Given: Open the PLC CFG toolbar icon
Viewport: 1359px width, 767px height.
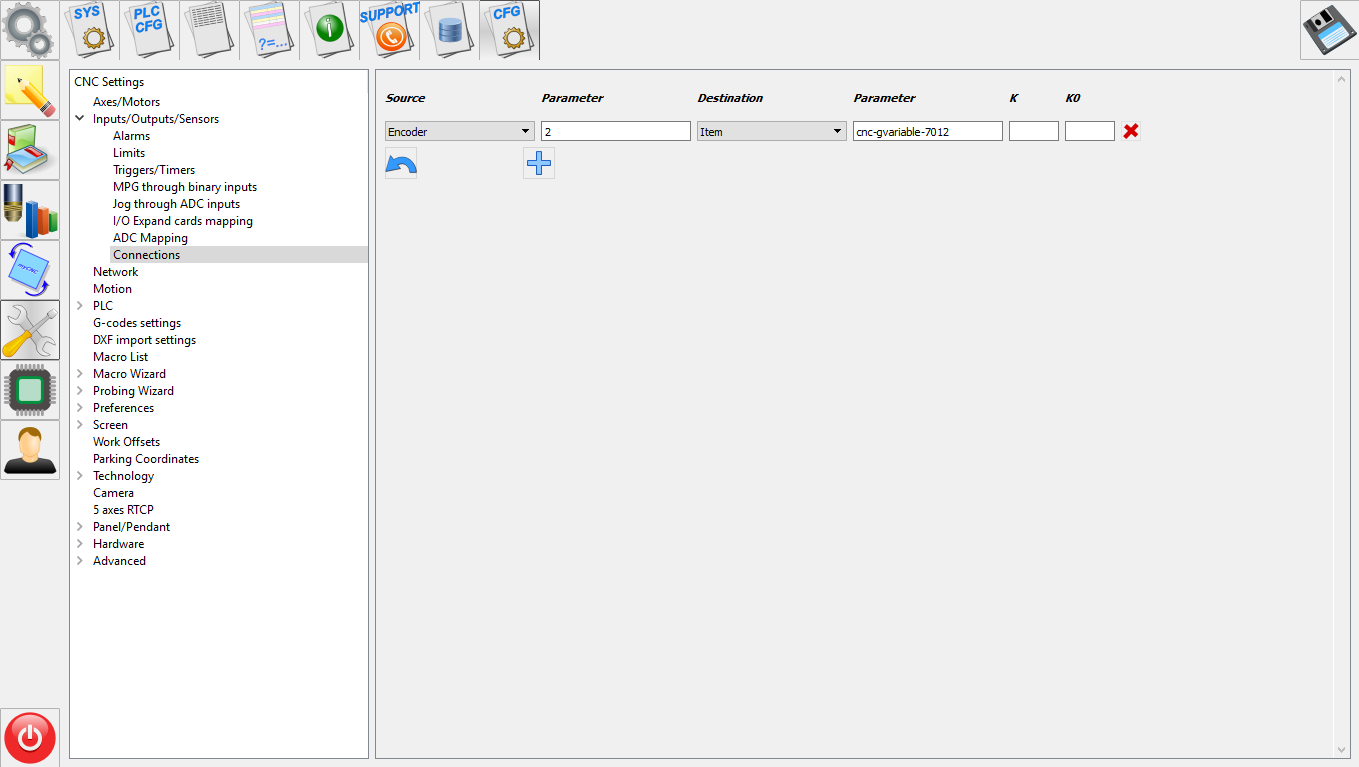Looking at the screenshot, I should [x=150, y=30].
